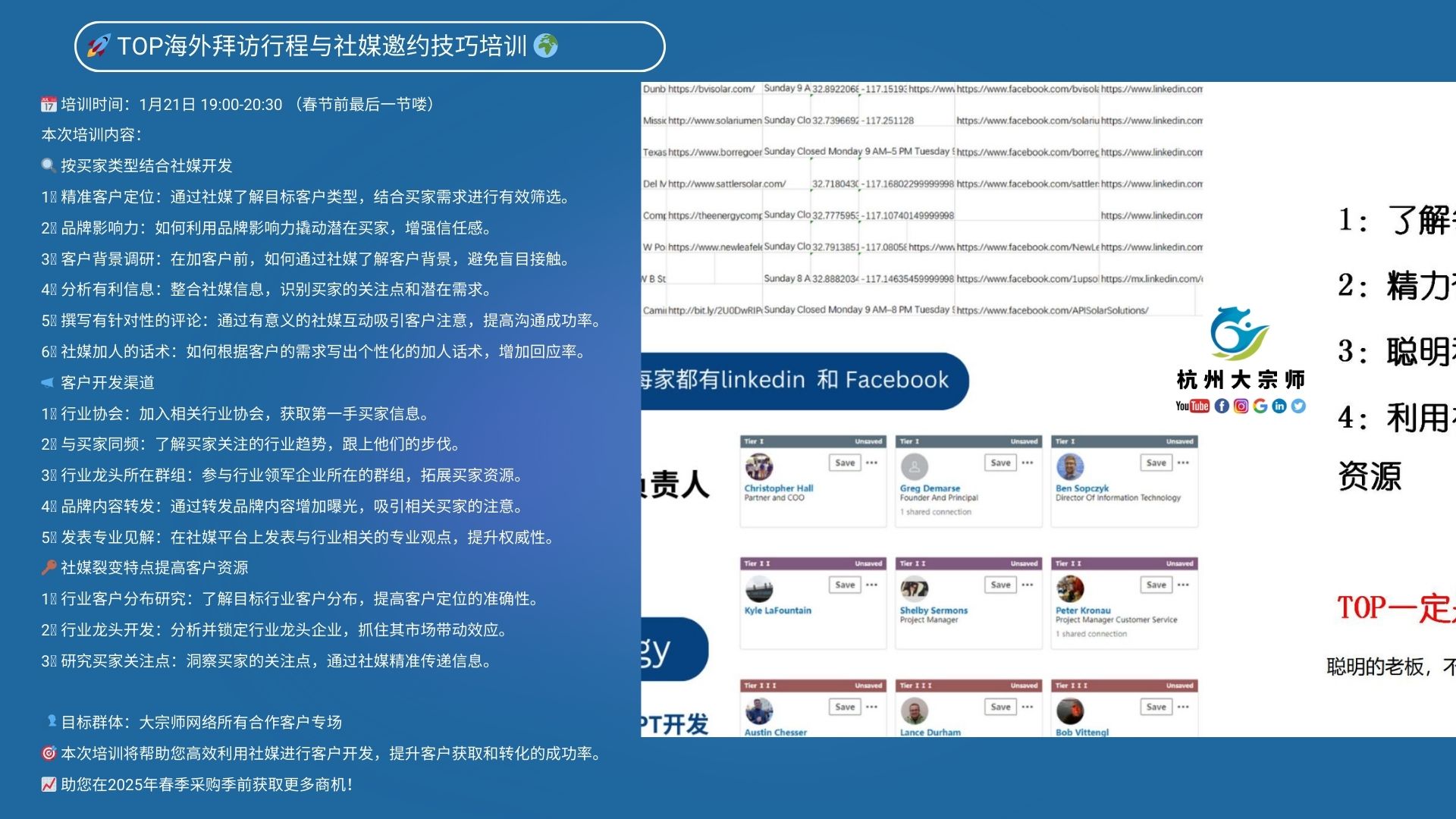Screen dimensions: 1456x819
Task: Click the Instagram icon under 杭州大宗师
Action: (x=1241, y=406)
